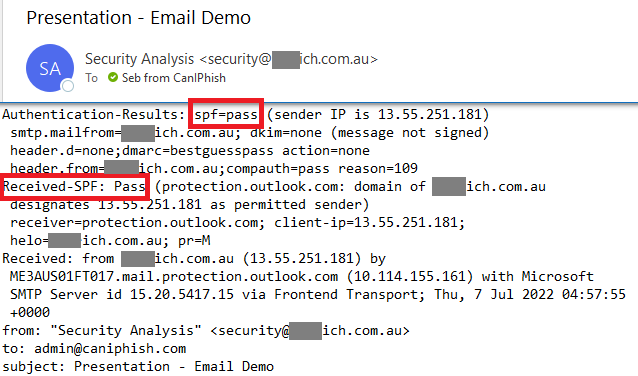This screenshot has width=638, height=376.
Task: Select the Presentation - Email Demo title
Action: (138, 18)
